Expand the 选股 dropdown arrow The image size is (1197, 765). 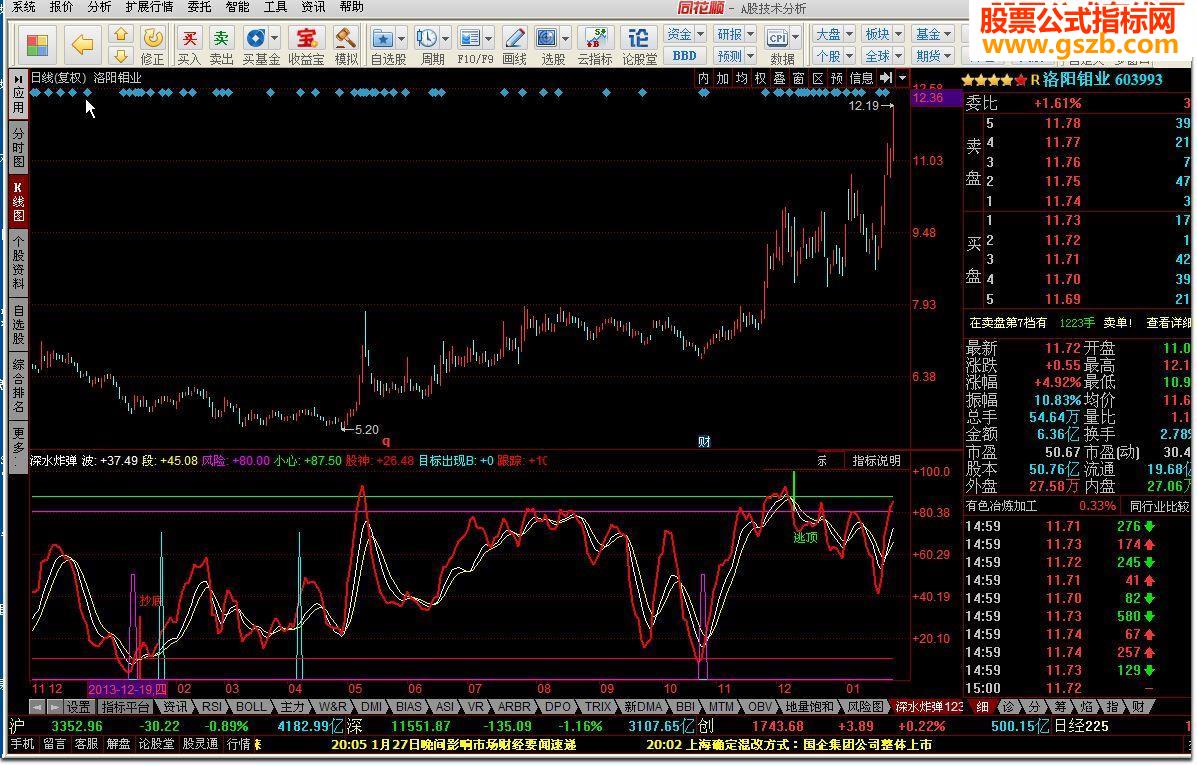[566, 37]
